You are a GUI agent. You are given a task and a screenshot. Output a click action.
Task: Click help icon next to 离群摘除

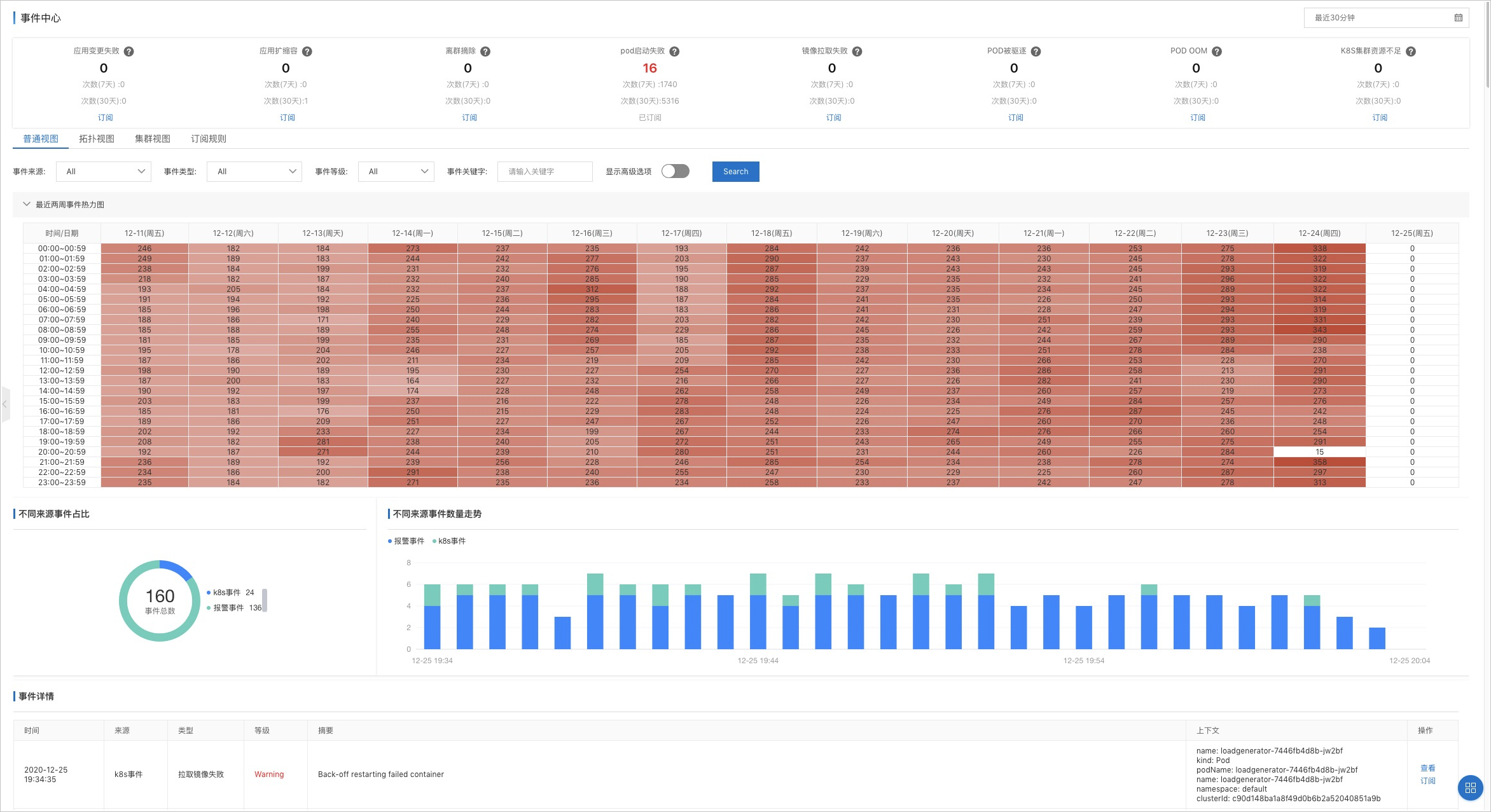[x=485, y=52]
